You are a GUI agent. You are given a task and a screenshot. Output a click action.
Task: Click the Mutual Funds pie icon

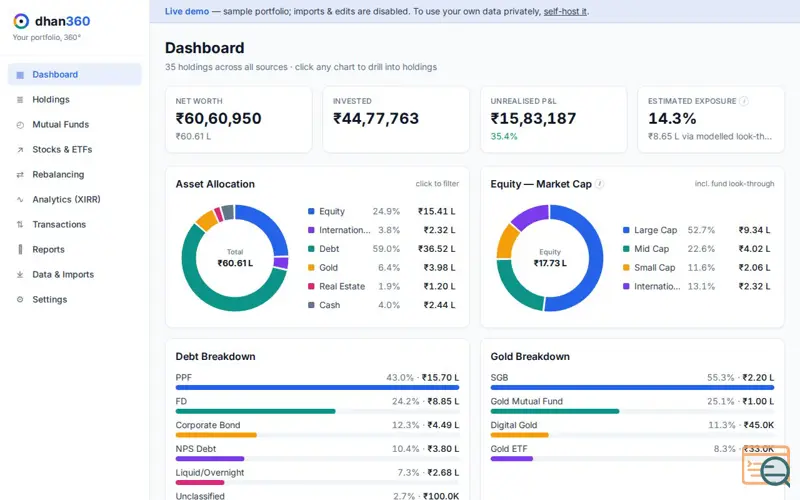(x=20, y=125)
